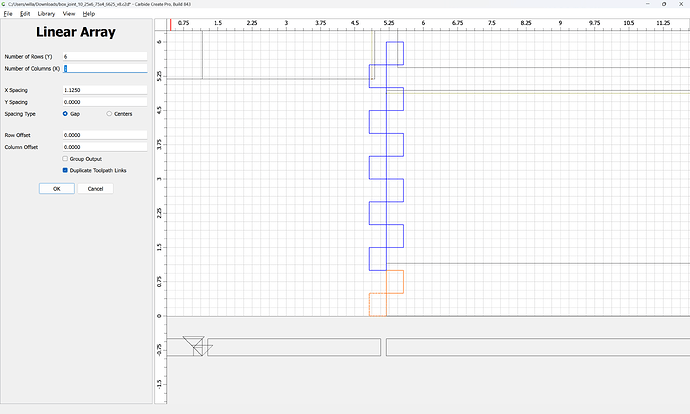Click the Row Offset field

click(x=105, y=135)
